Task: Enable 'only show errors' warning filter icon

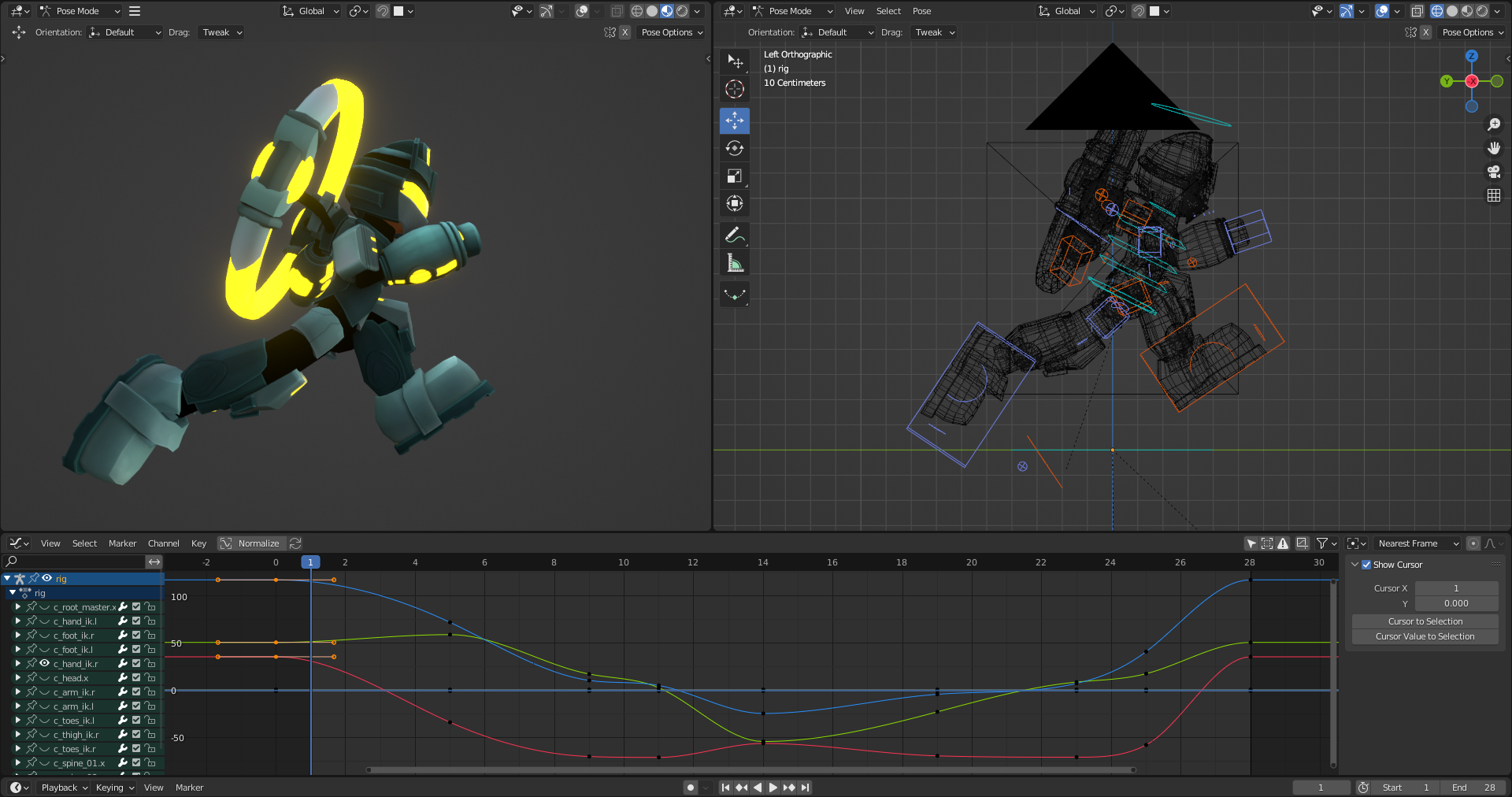Action: [x=1283, y=543]
